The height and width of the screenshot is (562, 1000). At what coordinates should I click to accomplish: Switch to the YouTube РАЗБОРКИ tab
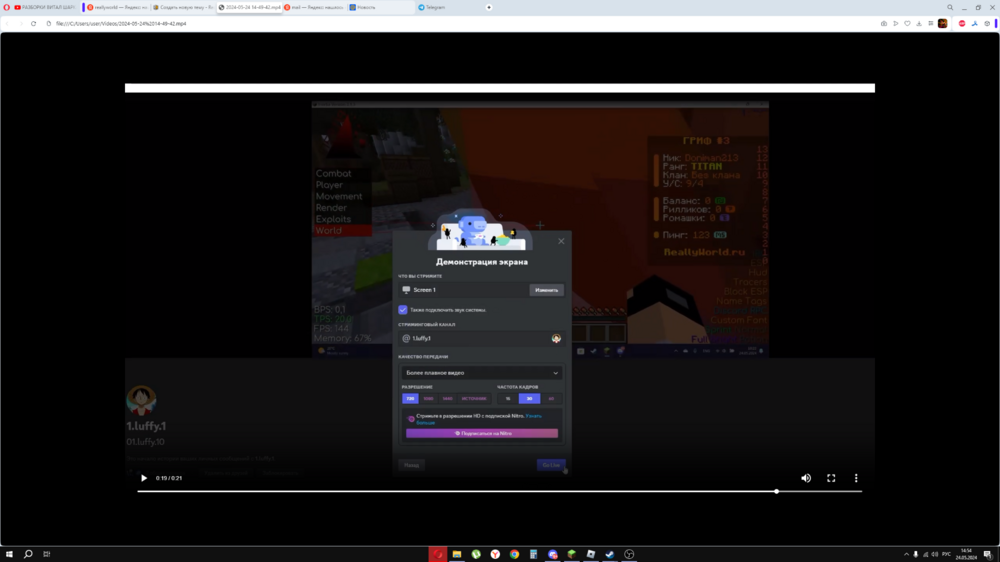pos(45,7)
